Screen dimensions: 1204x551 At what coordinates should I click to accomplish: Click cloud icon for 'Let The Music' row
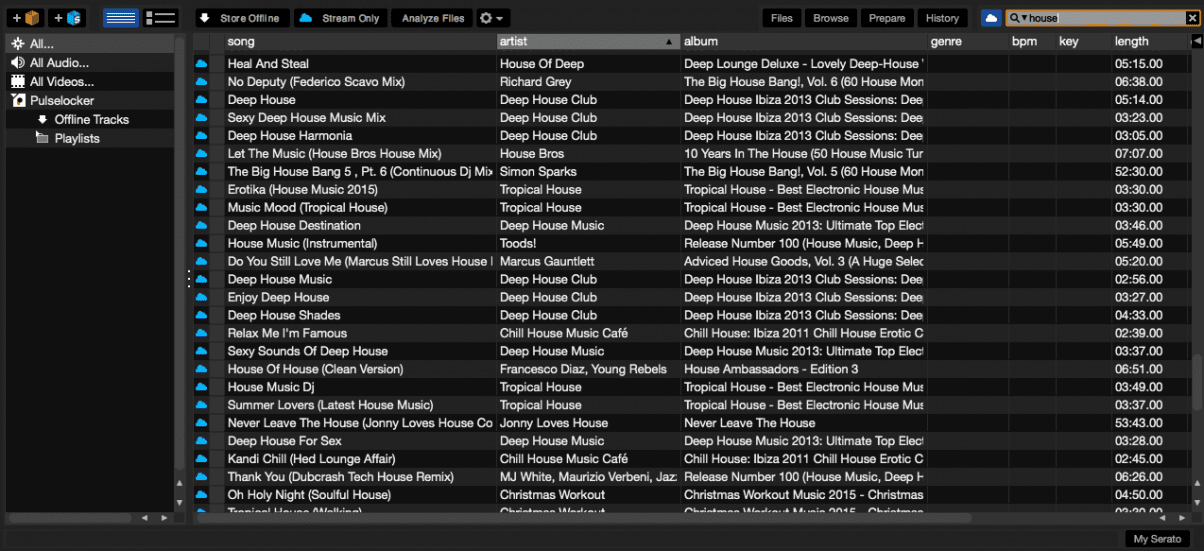pos(201,154)
